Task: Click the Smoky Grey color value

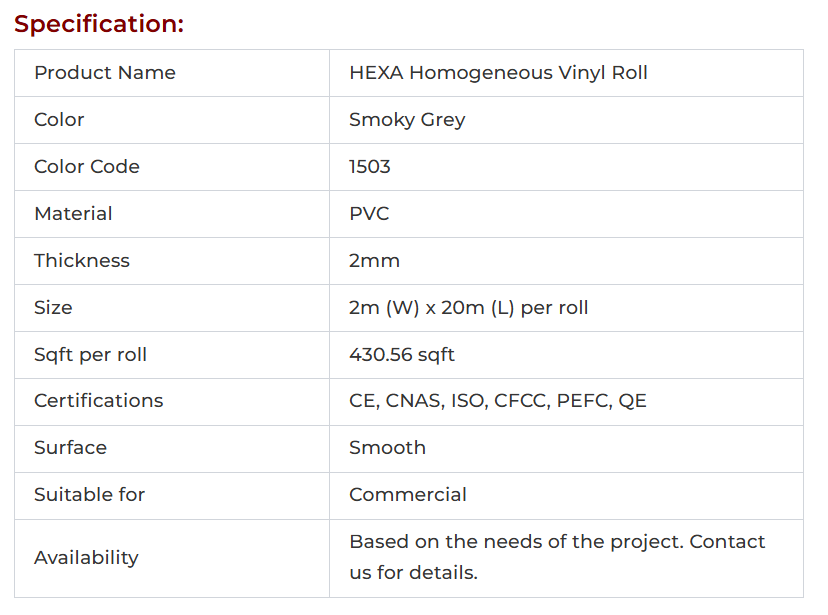Action: coord(407,120)
